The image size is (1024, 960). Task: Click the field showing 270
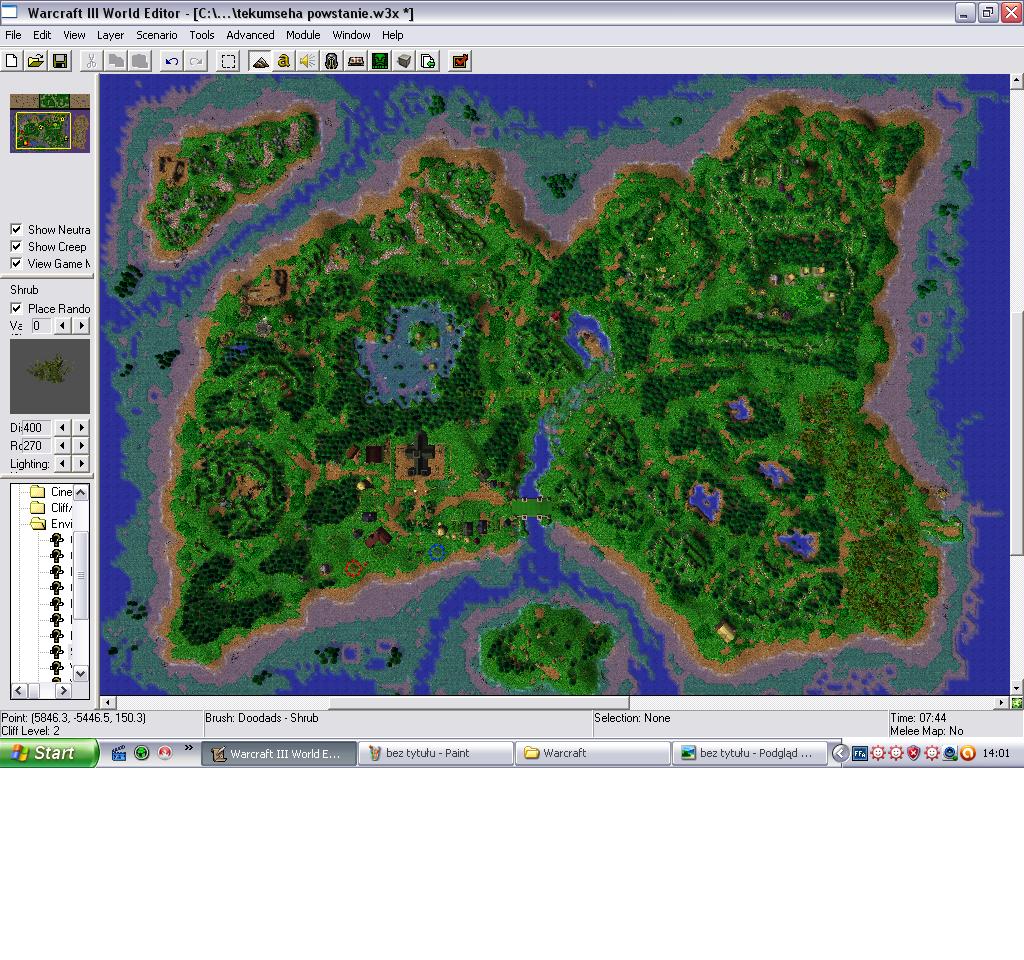(x=35, y=445)
